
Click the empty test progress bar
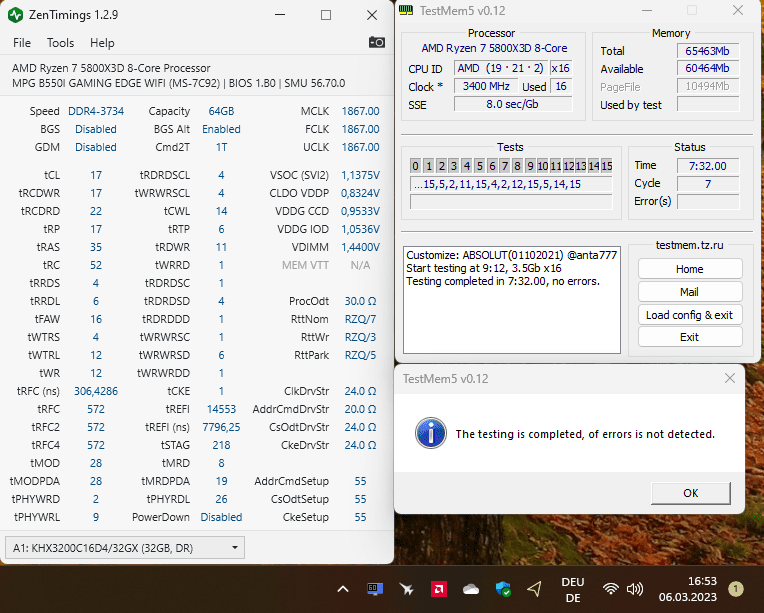pyautogui.click(x=511, y=202)
